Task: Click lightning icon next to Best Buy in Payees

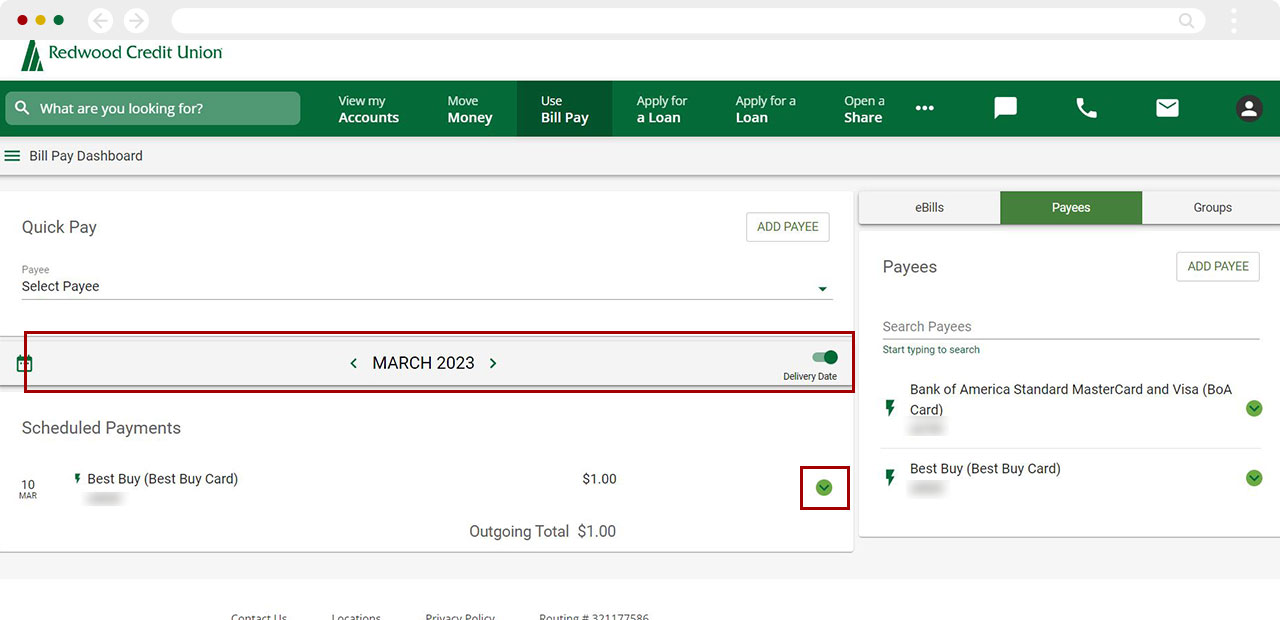Action: pos(890,478)
